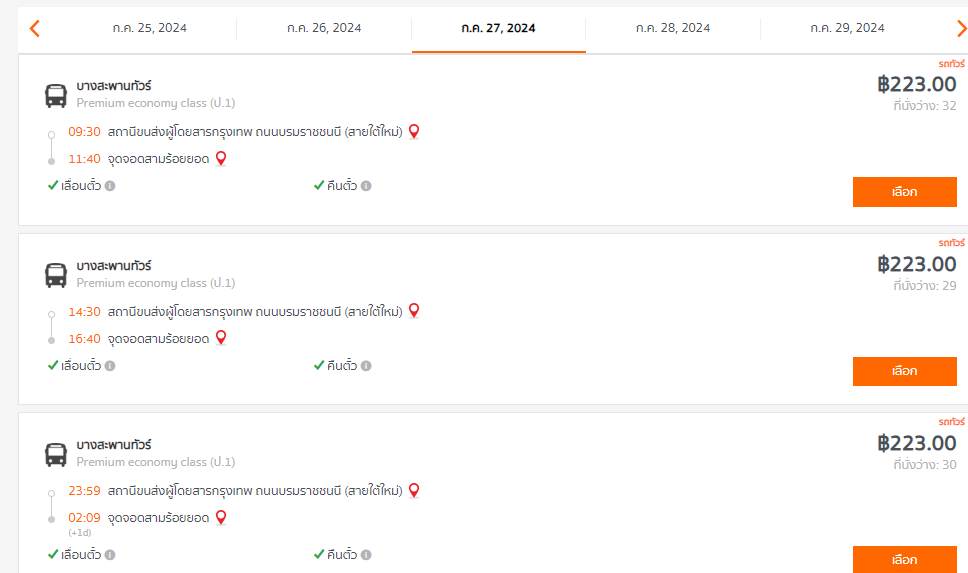Viewport: 968px width, 573px height.
Task: Go to previous dates with left arrow
Action: coord(35,28)
